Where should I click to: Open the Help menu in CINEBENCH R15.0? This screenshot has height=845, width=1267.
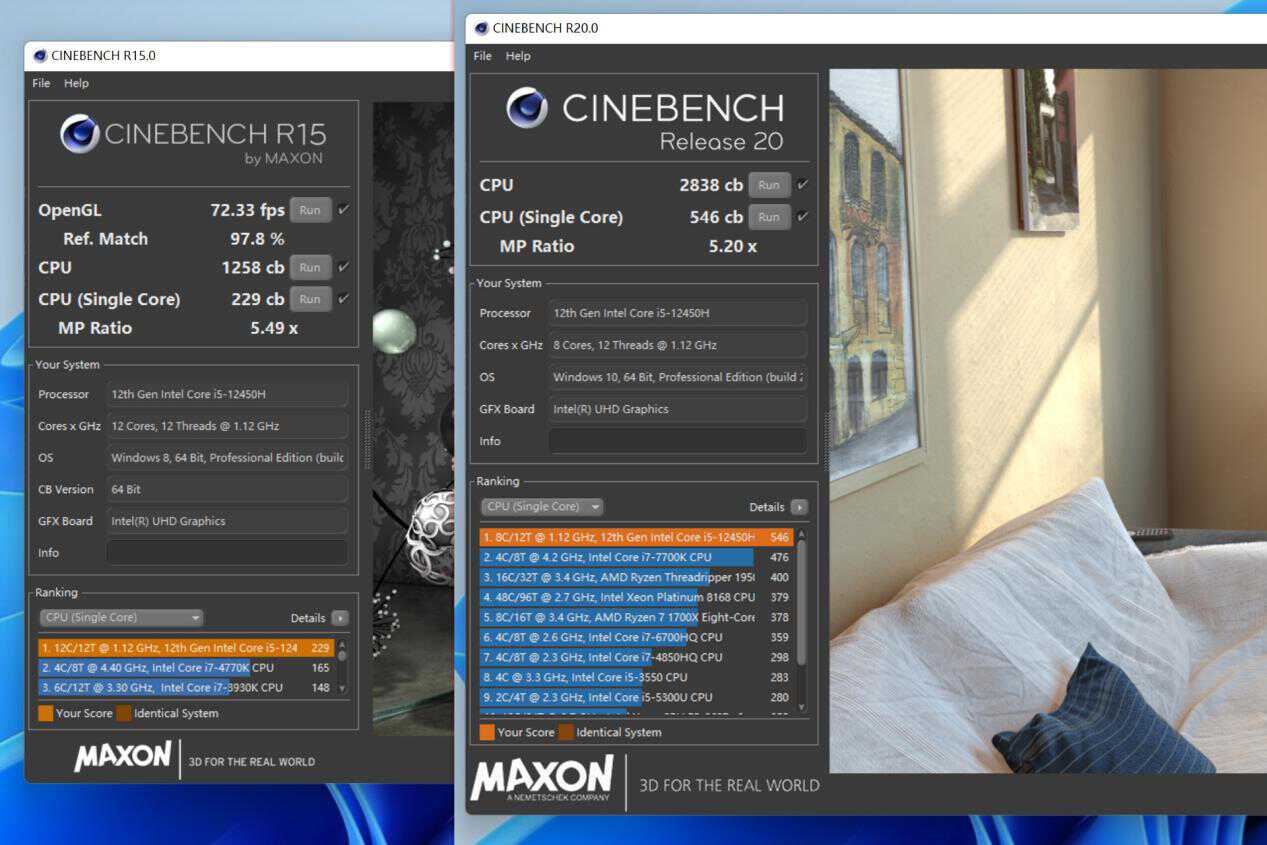tap(76, 83)
